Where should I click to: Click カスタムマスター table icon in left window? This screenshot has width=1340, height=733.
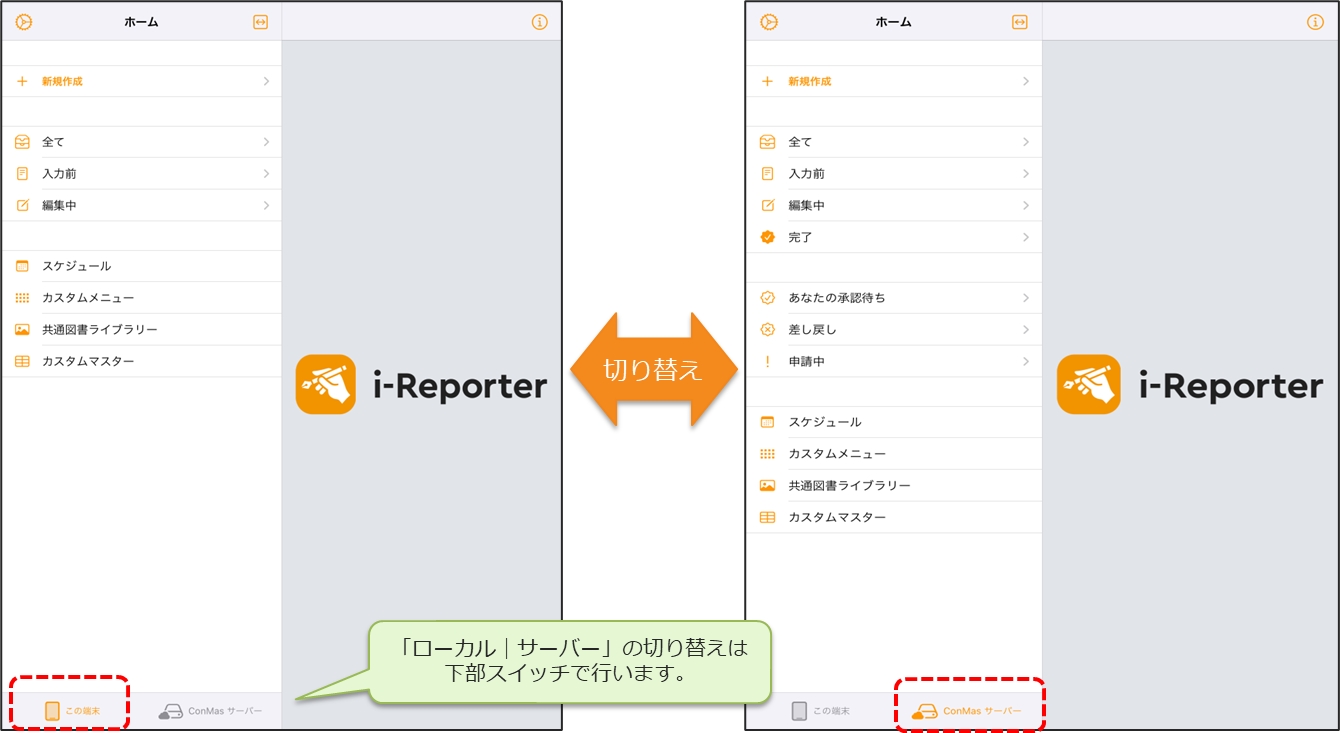click(23, 361)
